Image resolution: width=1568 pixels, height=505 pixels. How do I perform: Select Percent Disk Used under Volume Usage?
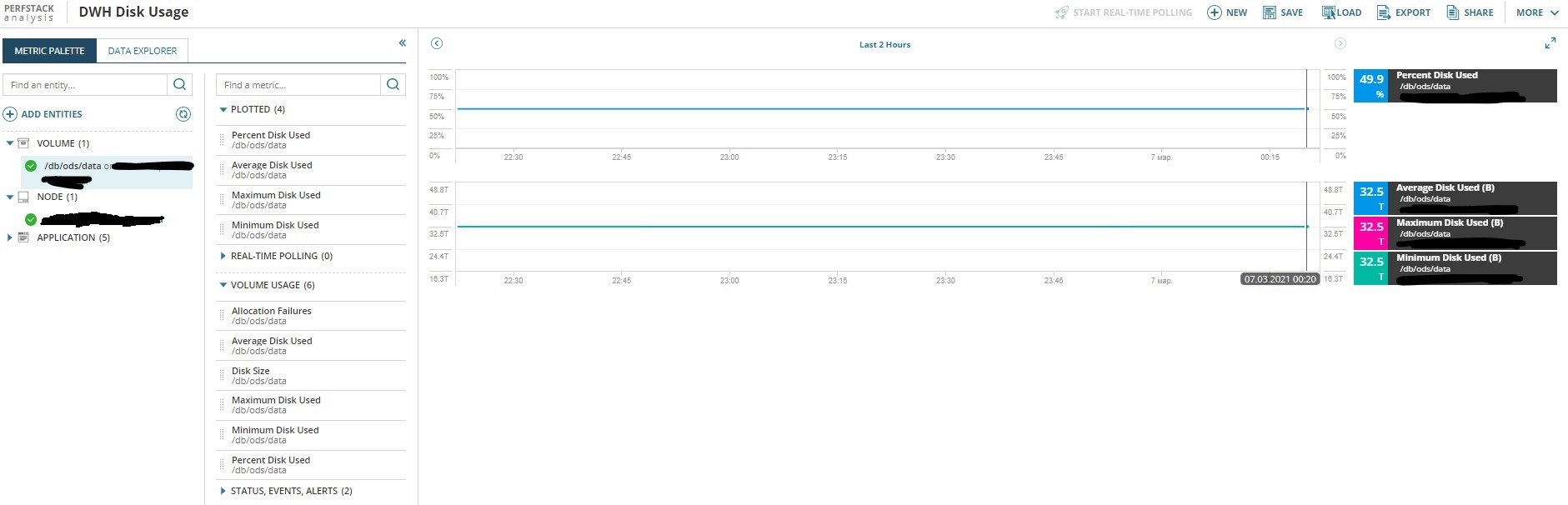(x=311, y=465)
